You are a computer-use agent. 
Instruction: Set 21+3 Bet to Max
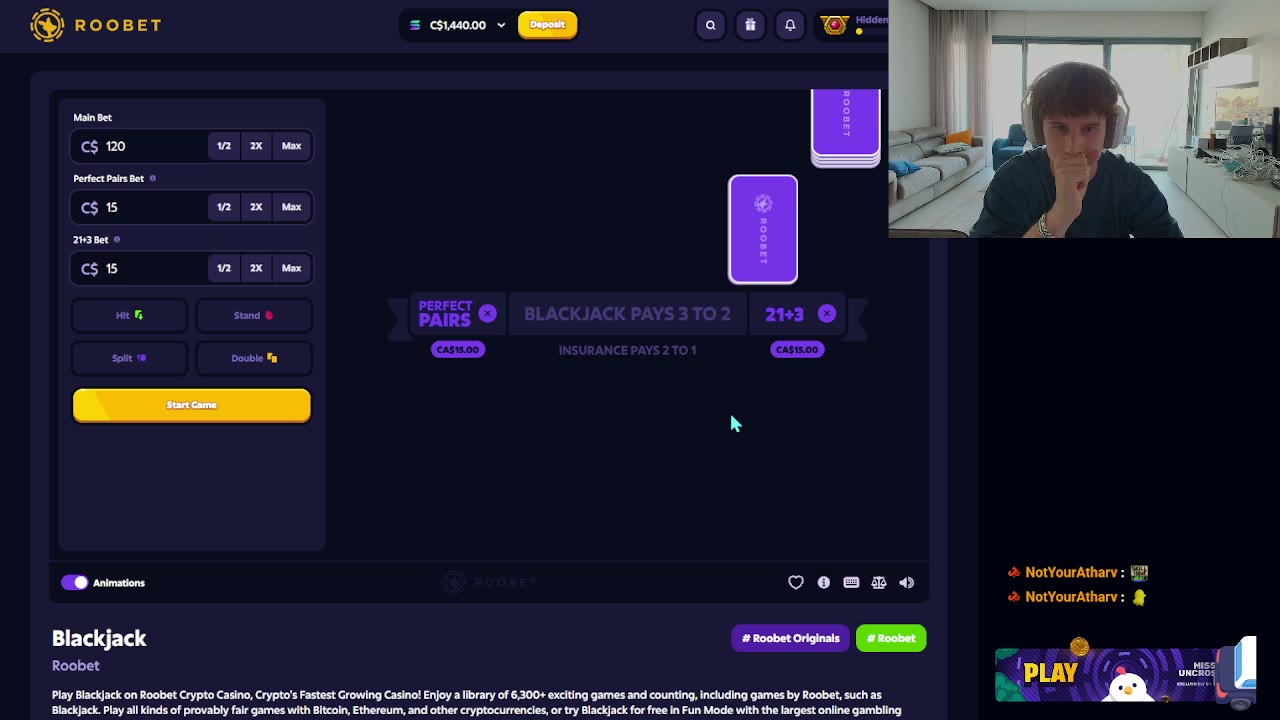click(x=291, y=268)
